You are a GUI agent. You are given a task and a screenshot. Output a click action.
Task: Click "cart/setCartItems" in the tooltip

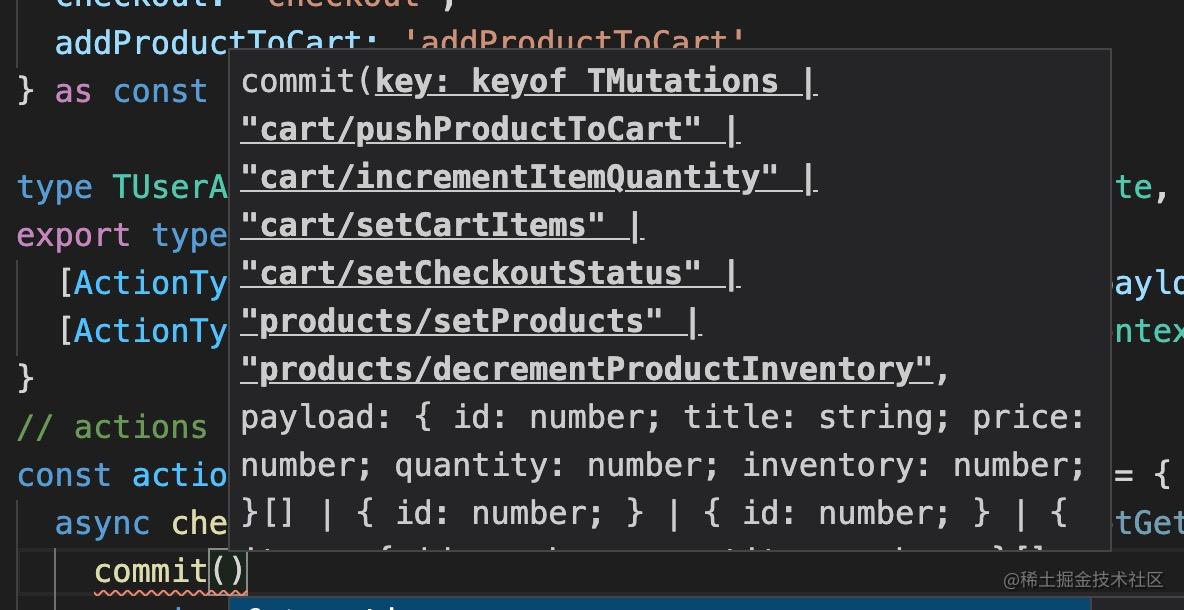click(x=423, y=226)
